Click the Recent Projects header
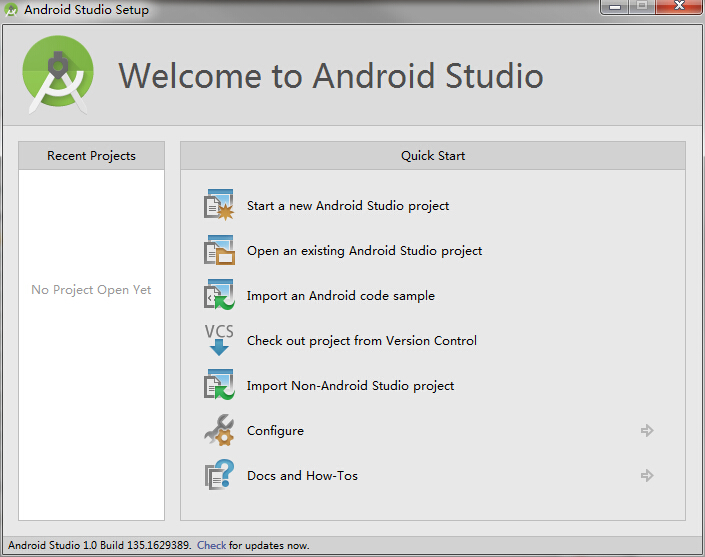705x557 pixels. tap(91, 156)
